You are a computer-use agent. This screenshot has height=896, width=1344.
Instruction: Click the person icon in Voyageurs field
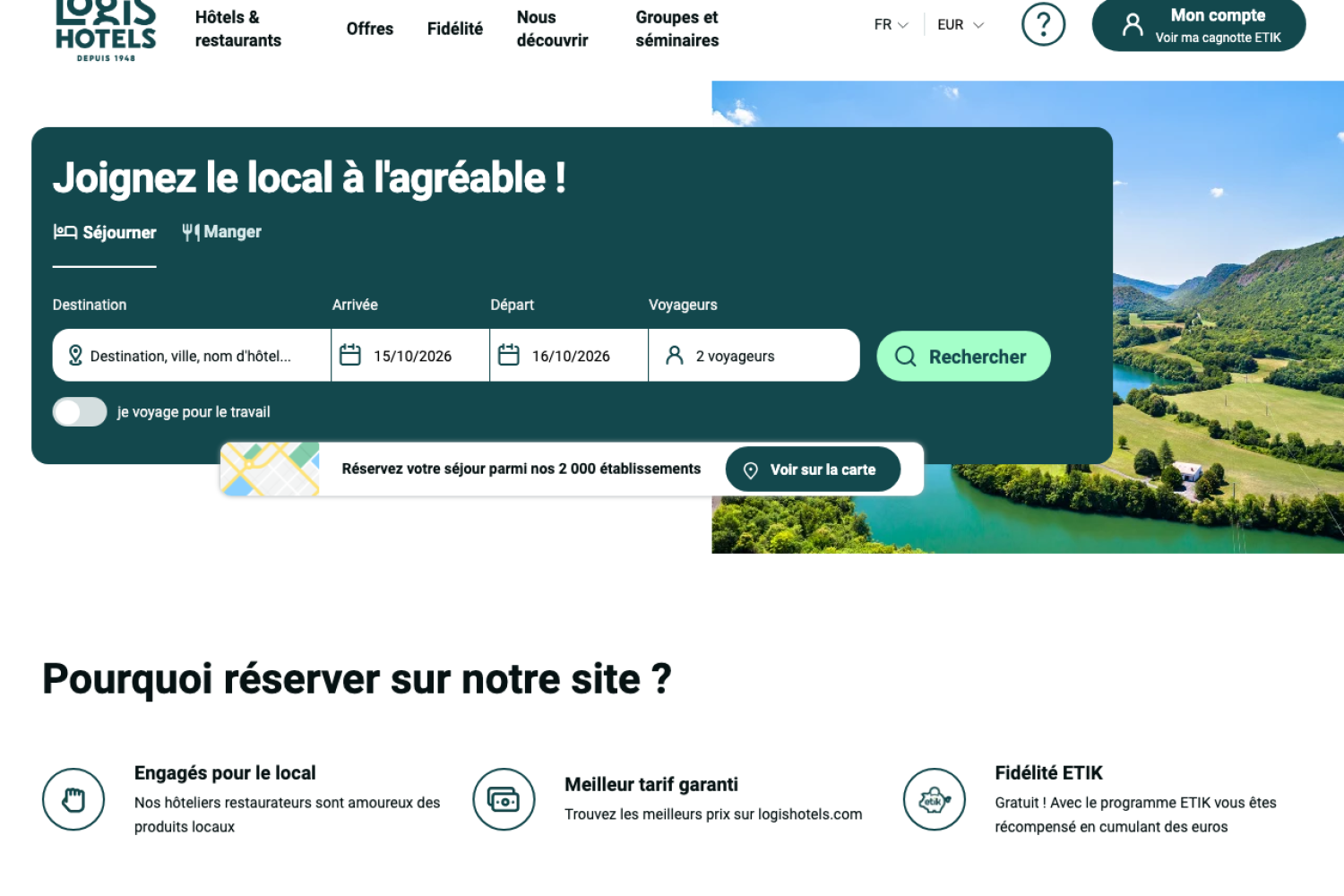675,356
